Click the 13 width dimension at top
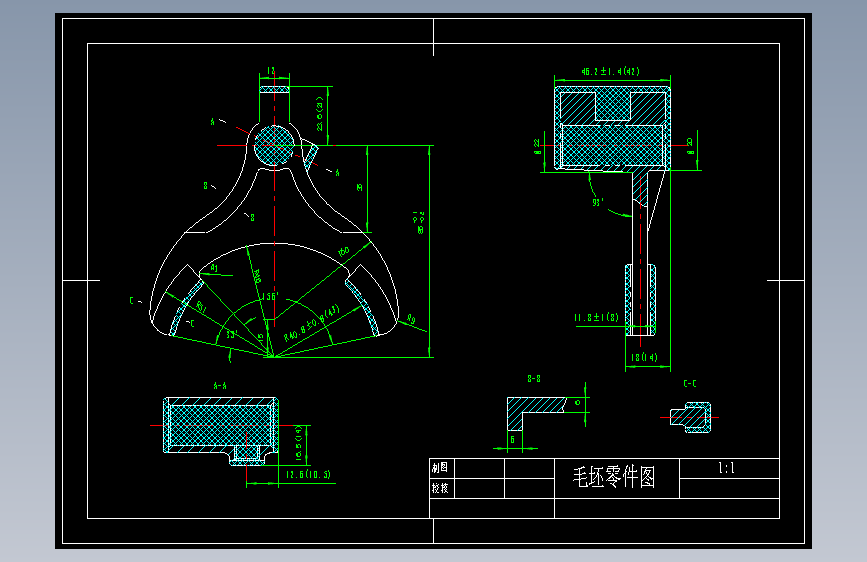Image resolution: width=867 pixels, height=562 pixels. pos(271,71)
